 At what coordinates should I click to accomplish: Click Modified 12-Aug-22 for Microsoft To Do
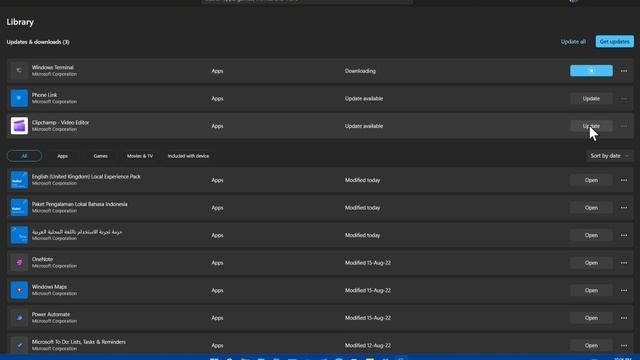(368, 345)
